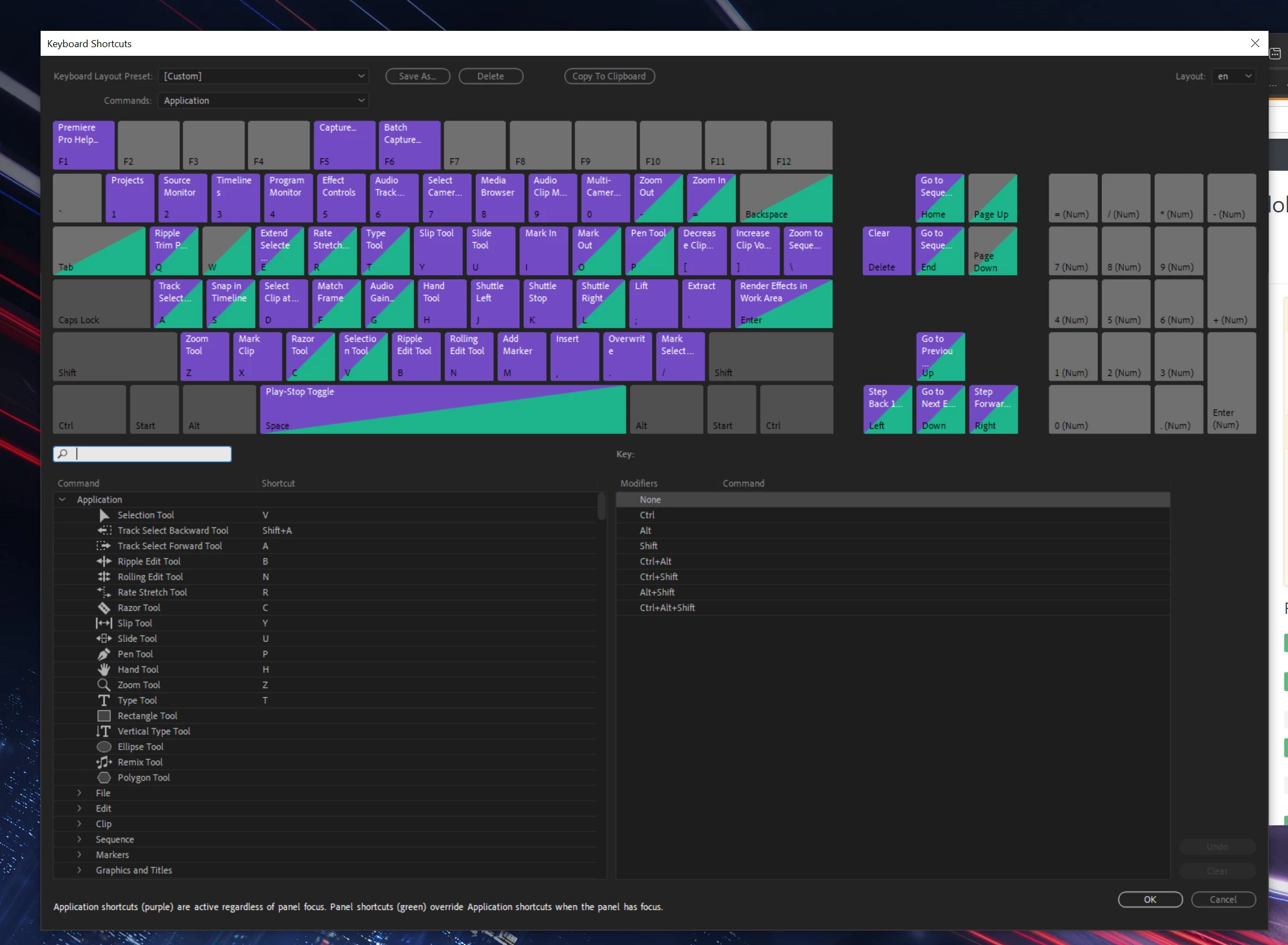Click the Razor Tool icon in command list
This screenshot has width=1288, height=945.
click(x=104, y=607)
